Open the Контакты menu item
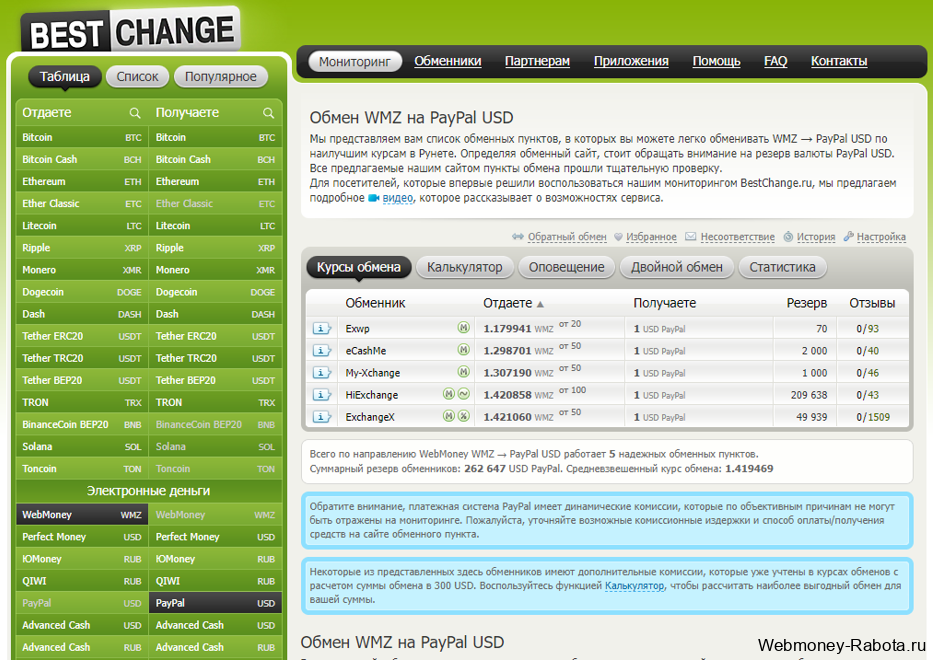Image resolution: width=933 pixels, height=661 pixels. click(x=839, y=61)
